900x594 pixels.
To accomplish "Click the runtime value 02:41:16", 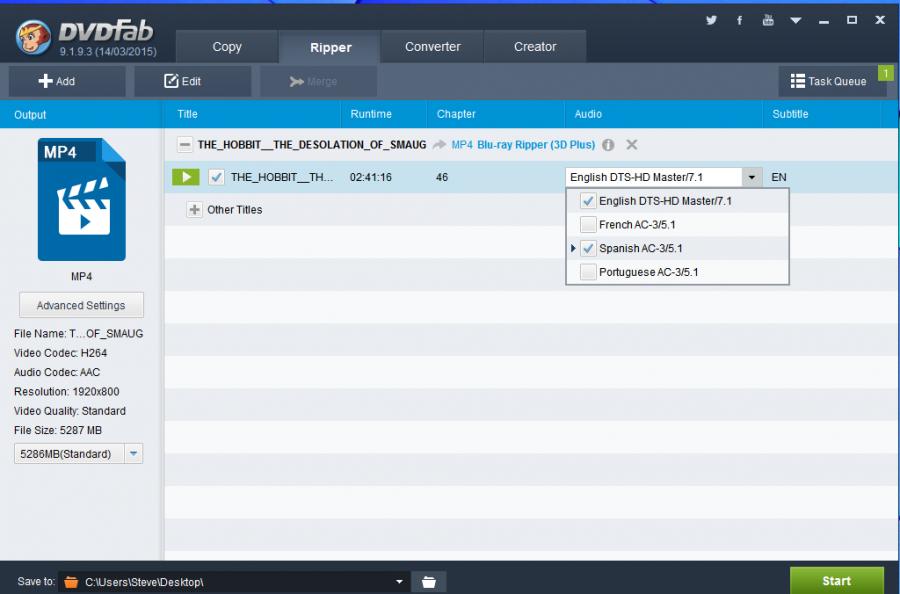I will pyautogui.click(x=371, y=177).
